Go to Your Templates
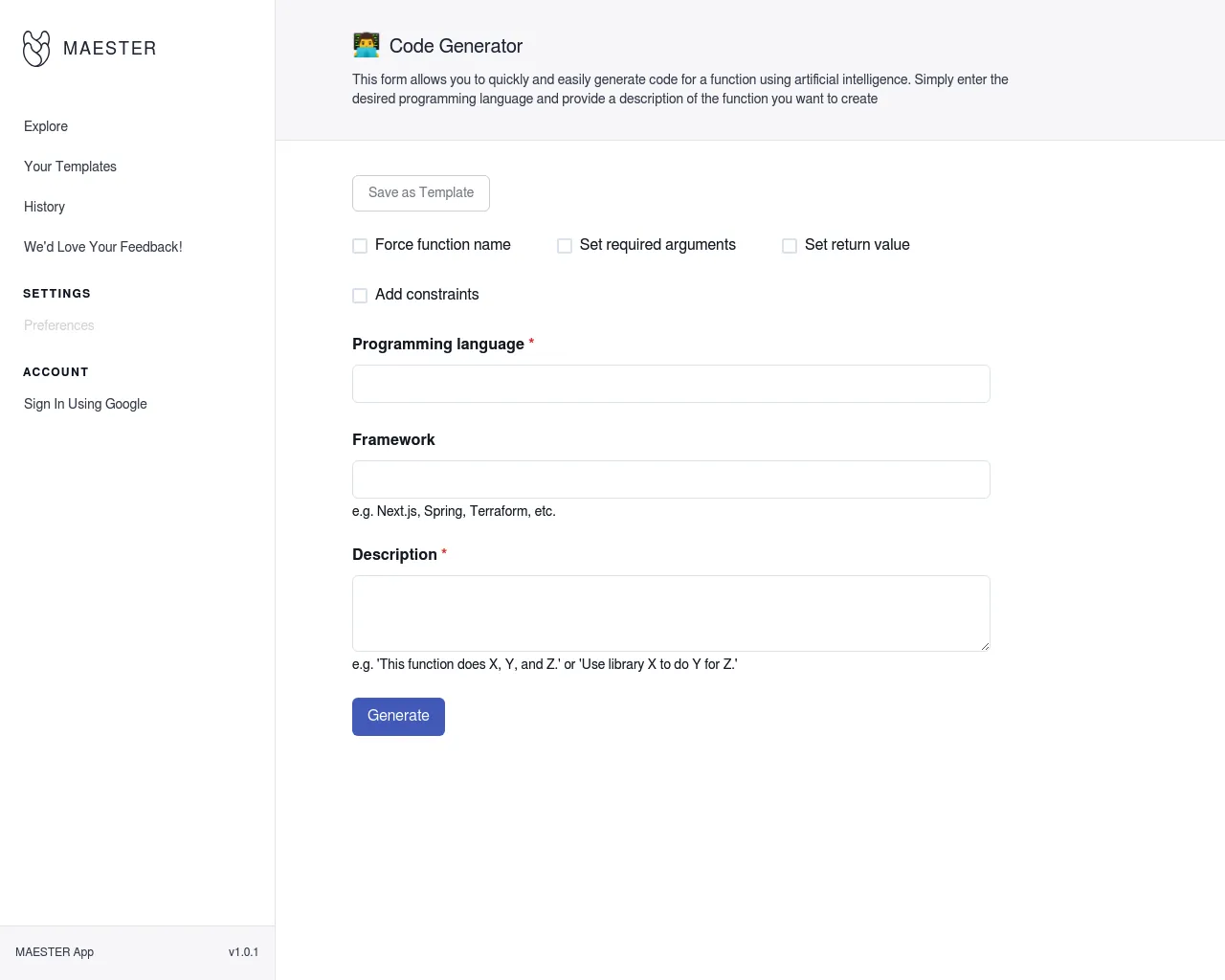Viewport: 1225px width, 980px height. (70, 167)
